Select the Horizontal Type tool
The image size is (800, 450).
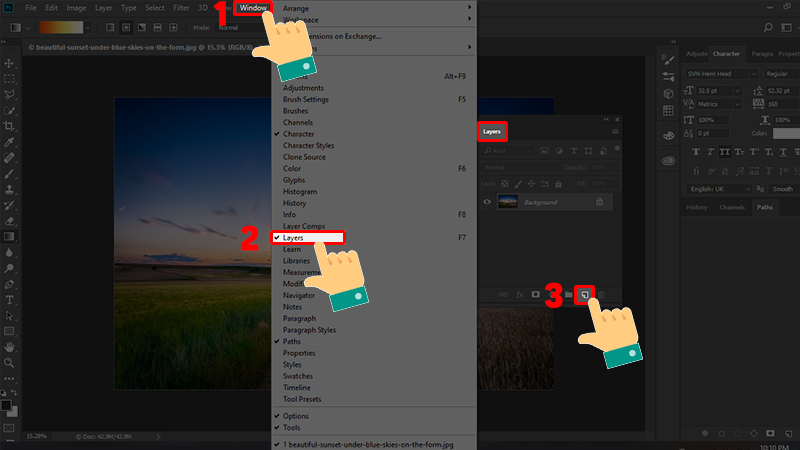point(9,300)
